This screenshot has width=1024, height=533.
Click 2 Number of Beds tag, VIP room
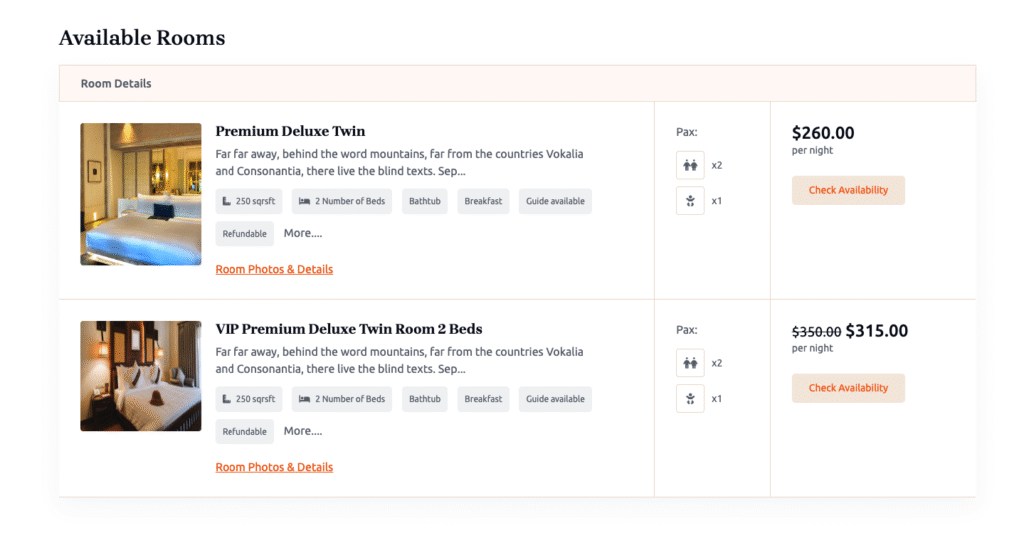(342, 399)
